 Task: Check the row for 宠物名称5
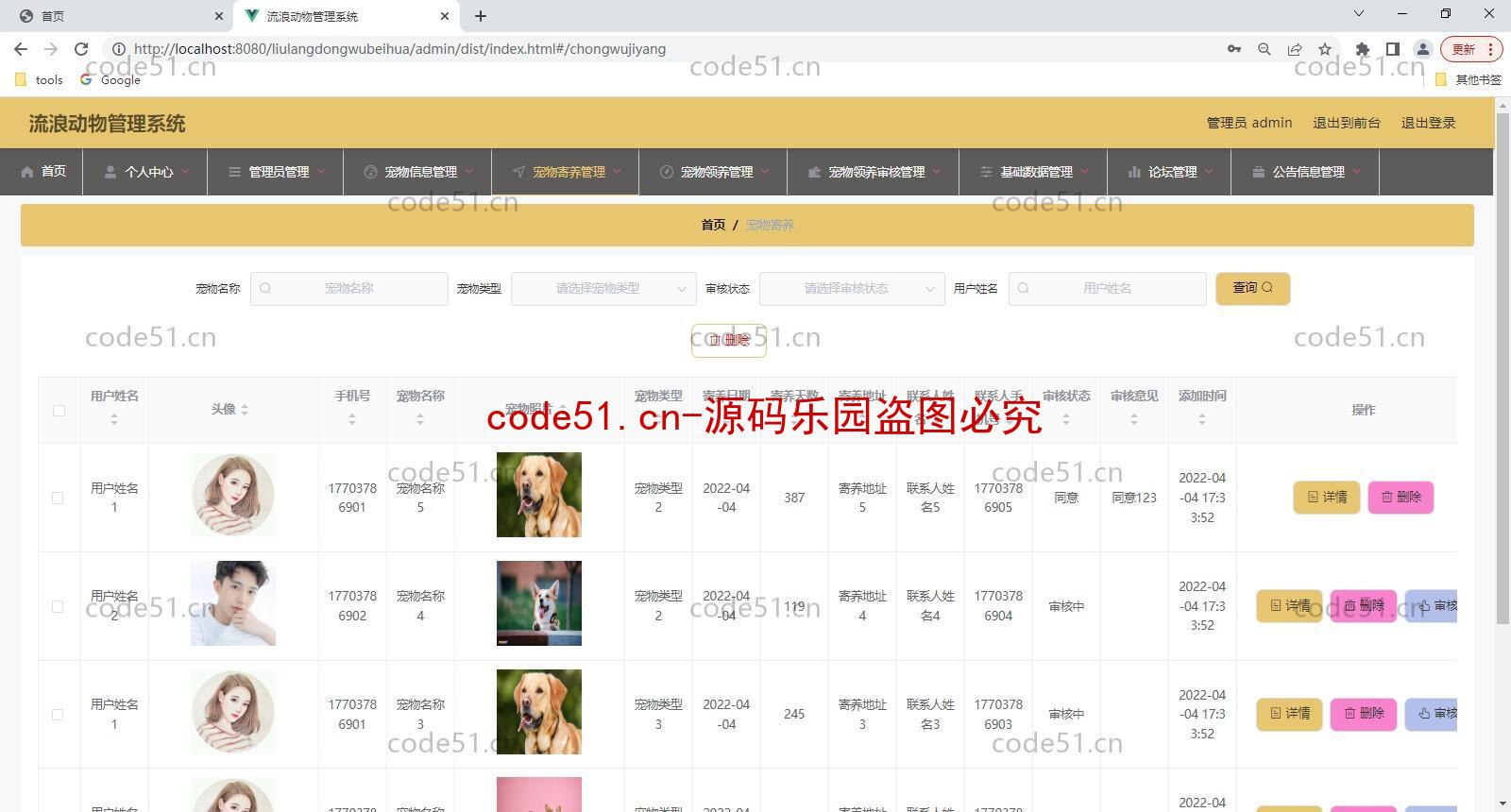click(x=58, y=498)
